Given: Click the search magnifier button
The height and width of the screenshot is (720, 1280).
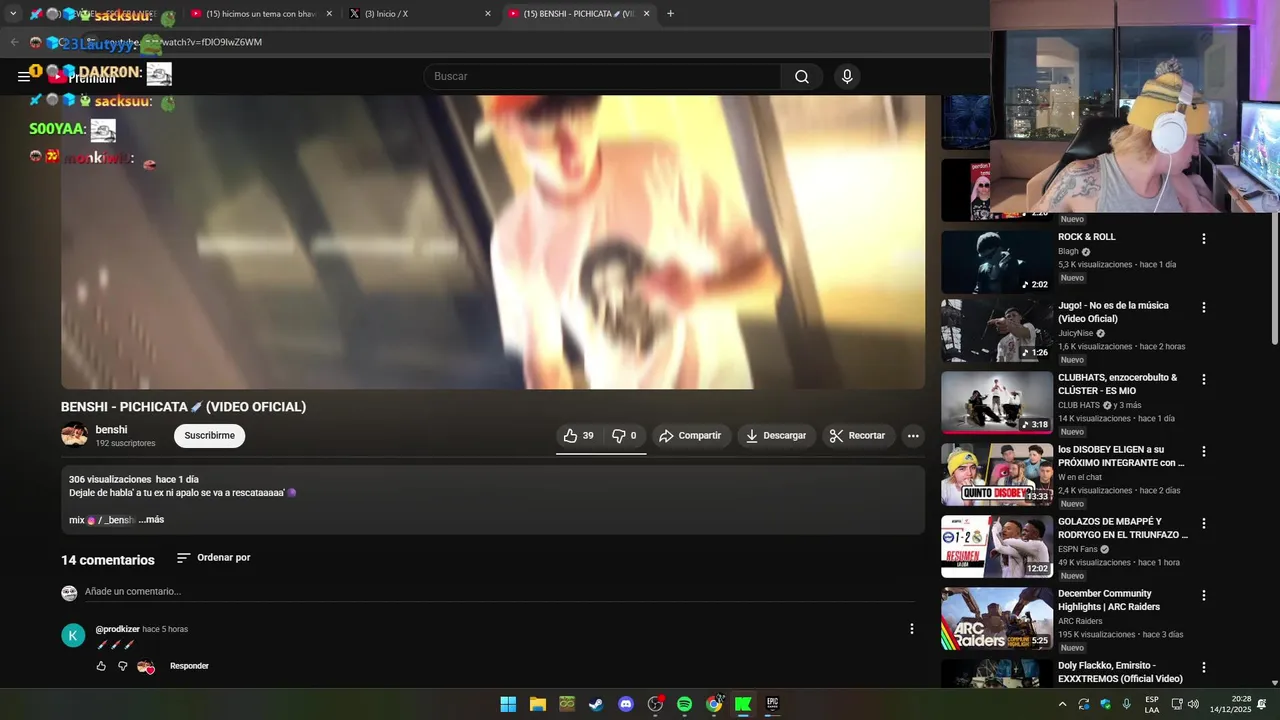Looking at the screenshot, I should pyautogui.click(x=802, y=77).
